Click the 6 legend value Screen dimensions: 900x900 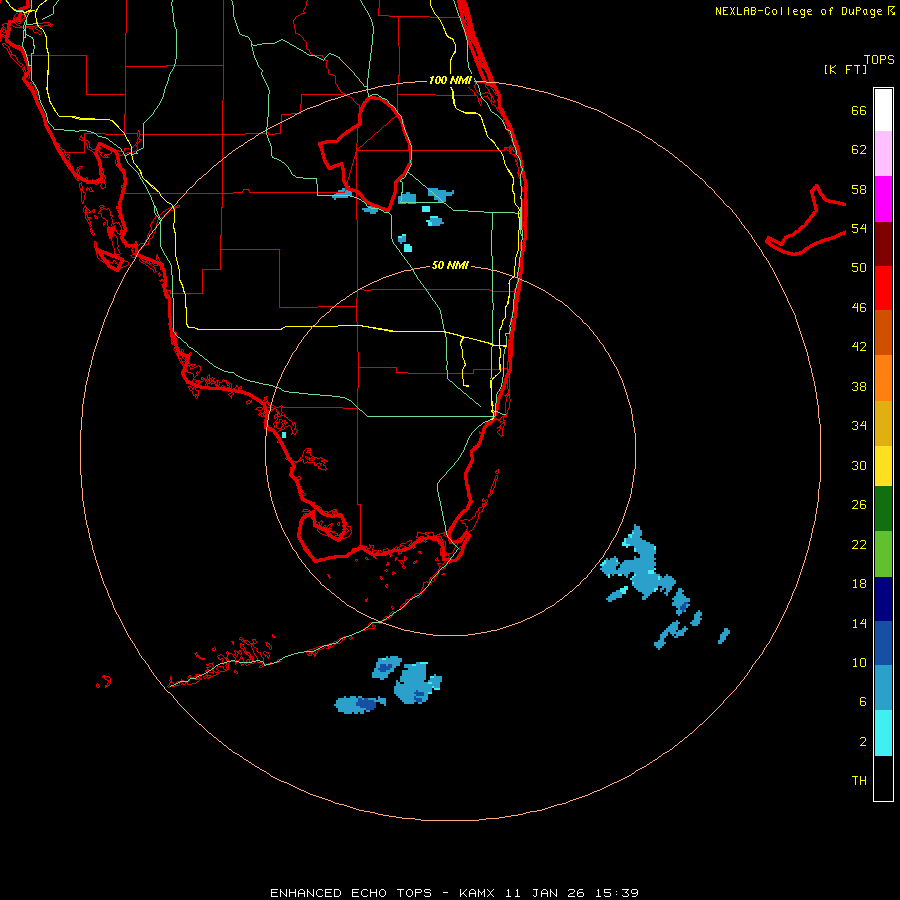tap(863, 702)
